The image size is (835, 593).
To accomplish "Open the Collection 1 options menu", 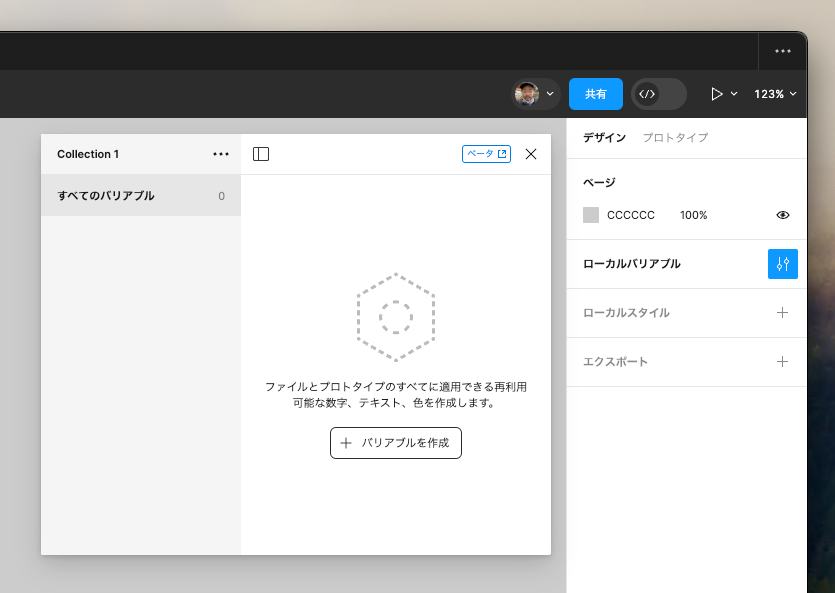I will point(221,153).
